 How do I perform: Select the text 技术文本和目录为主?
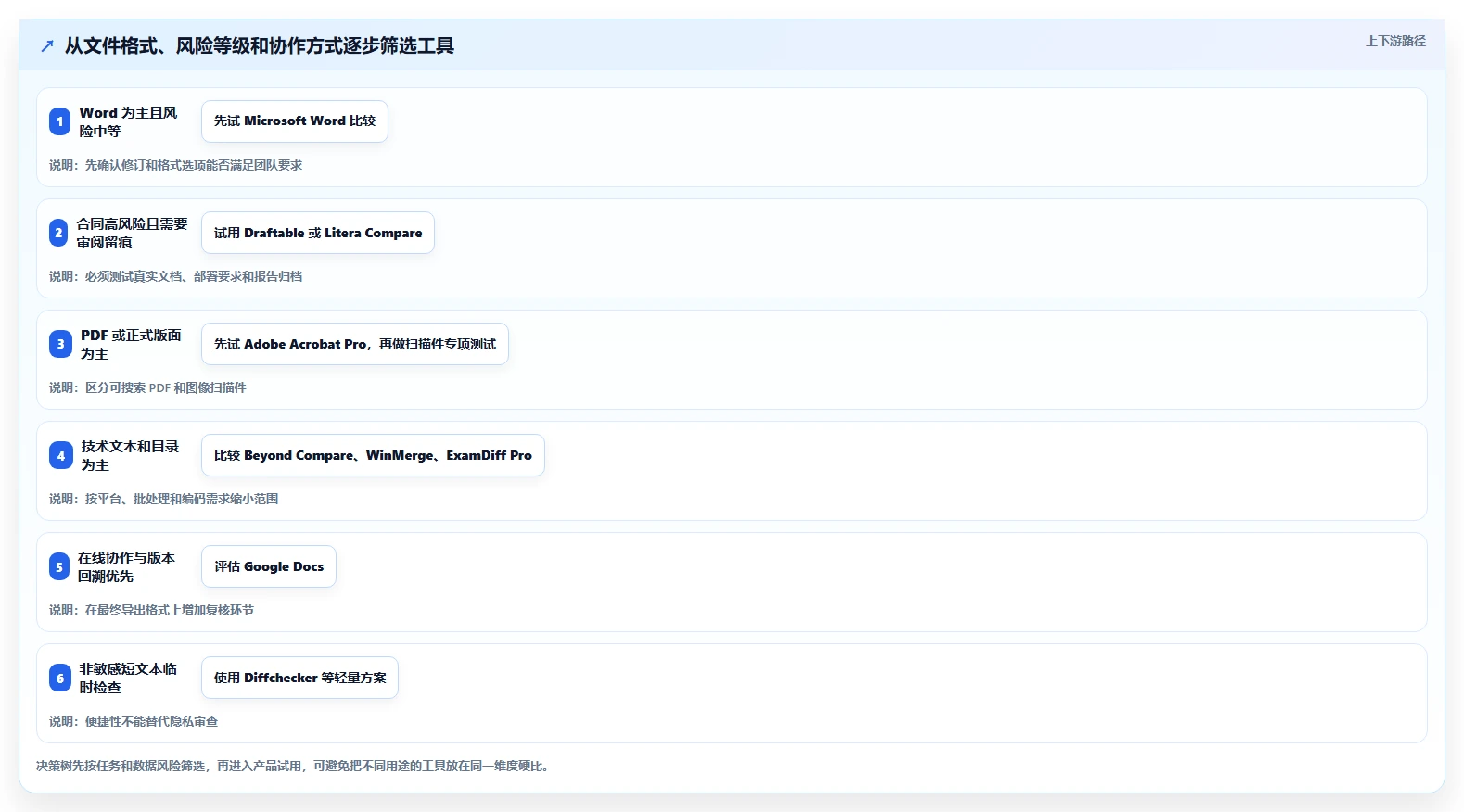click(x=131, y=455)
